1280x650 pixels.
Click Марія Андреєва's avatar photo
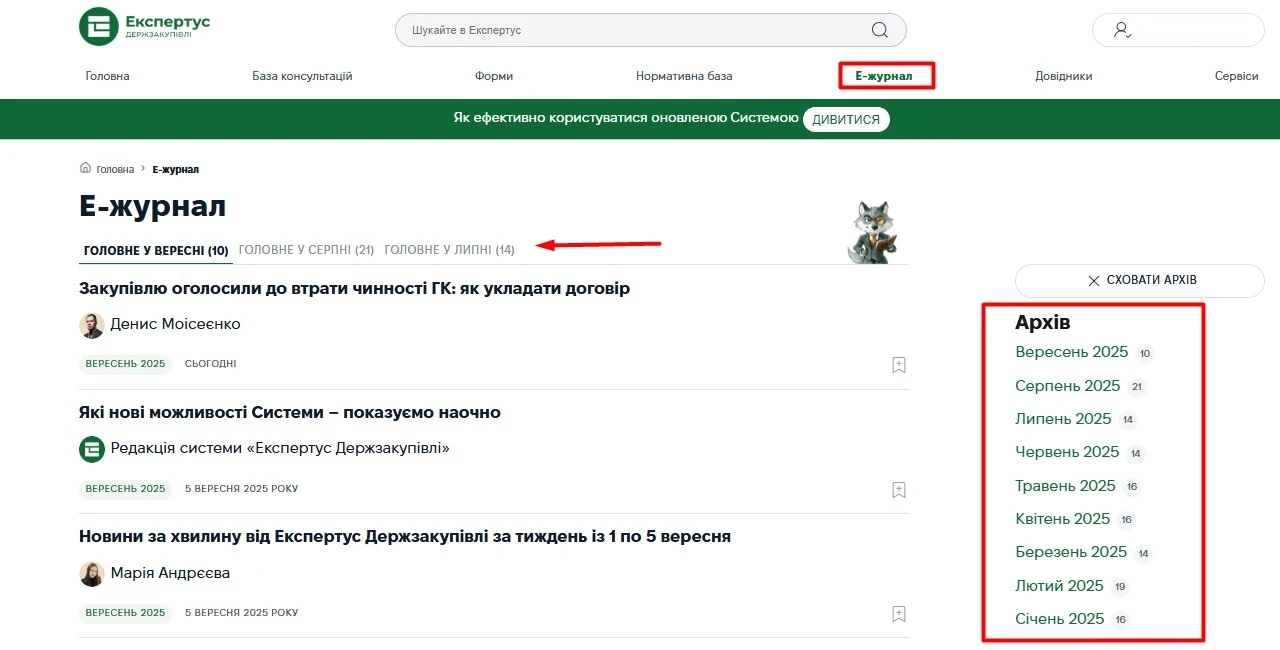click(x=92, y=572)
